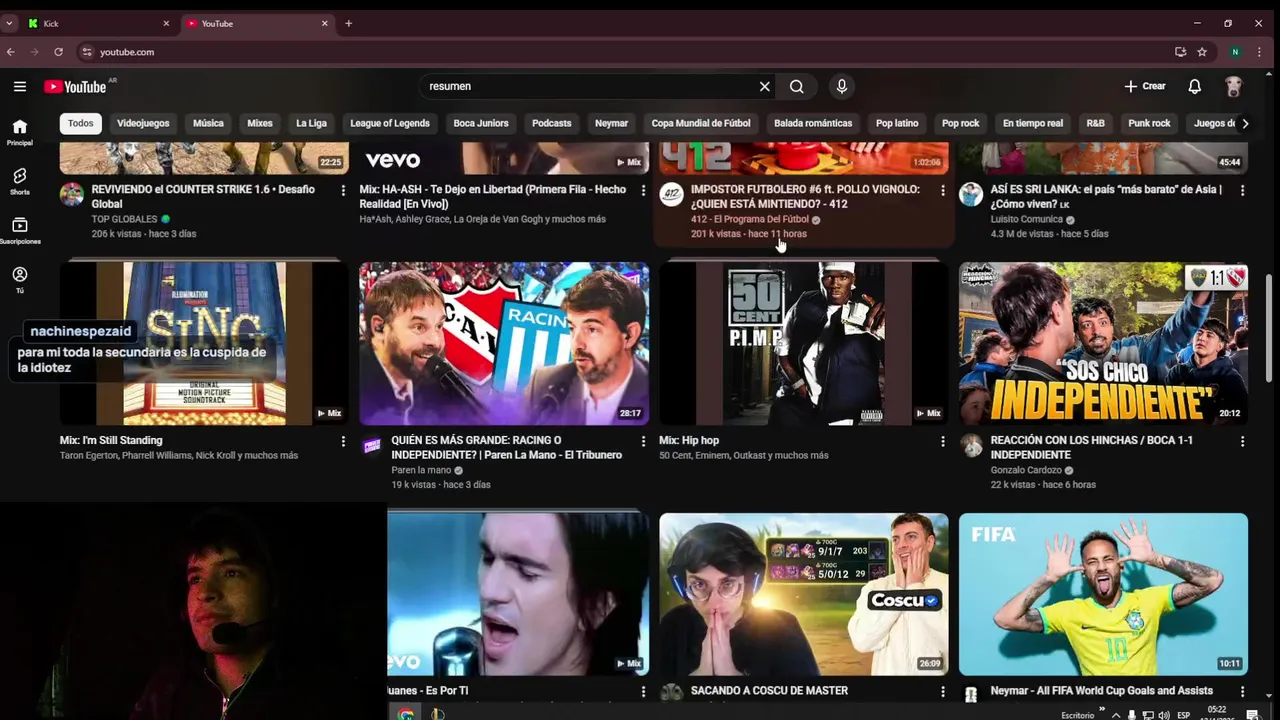Screen dimensions: 1280x720
Task: Click the site information icon beside youtube.com
Action: pos(87,52)
